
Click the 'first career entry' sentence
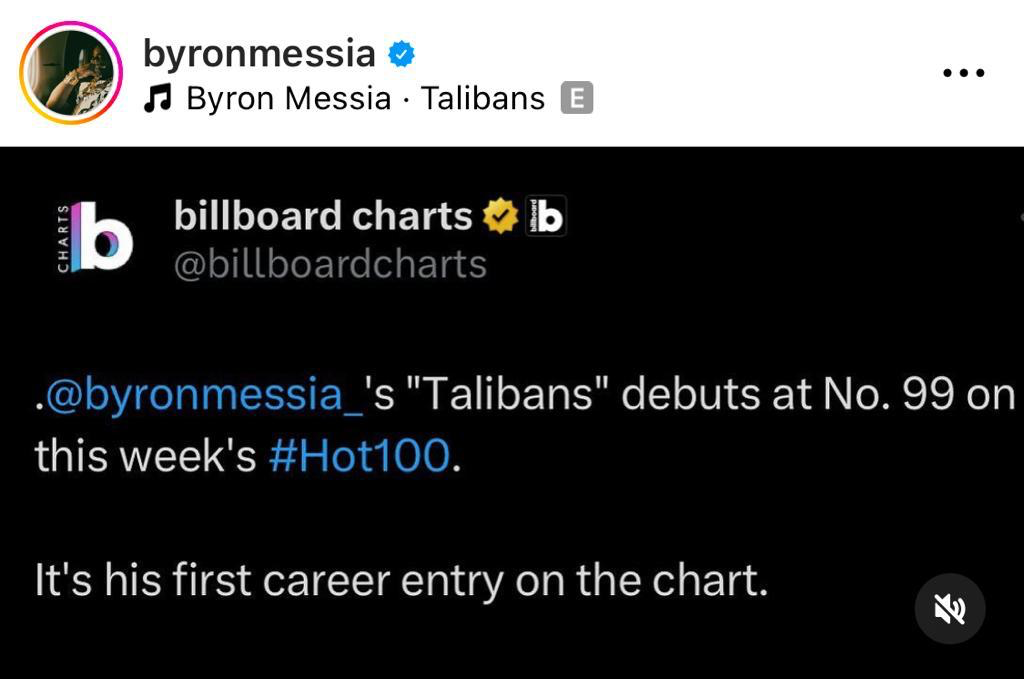[401, 581]
